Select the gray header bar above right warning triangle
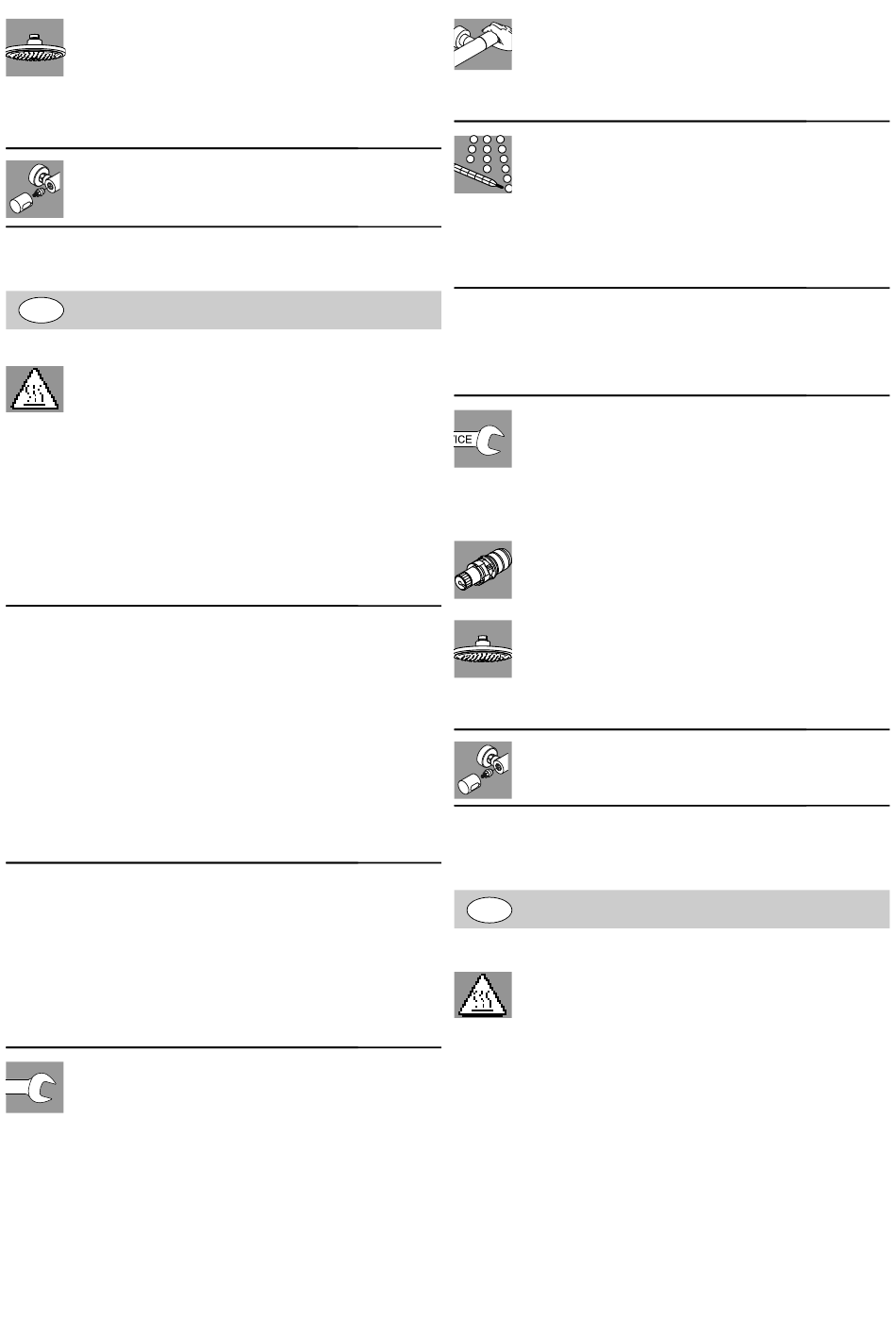 (672, 910)
